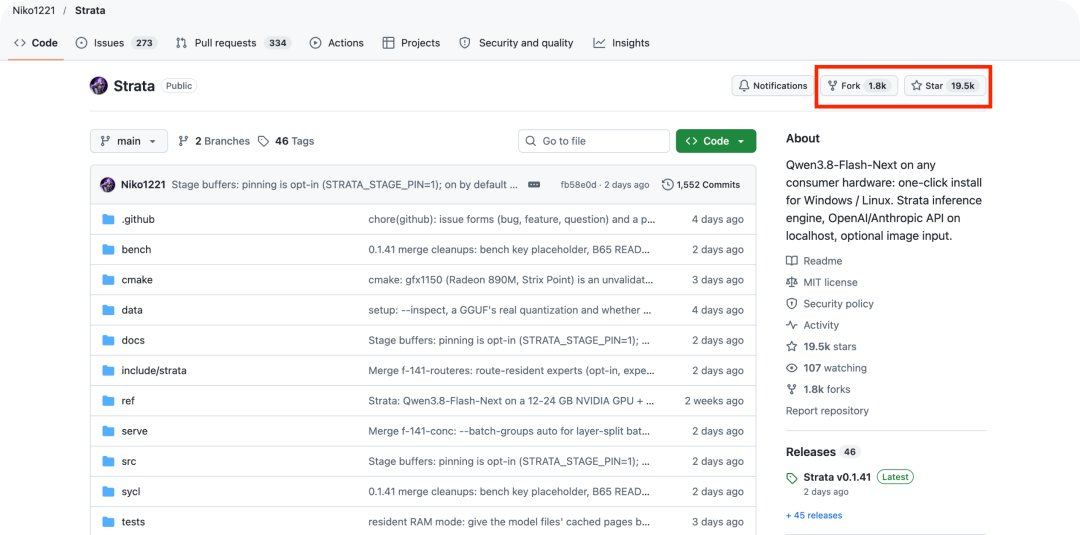Click the commit history clock icon
Viewport: 1080px width, 535px height.
[x=667, y=185]
